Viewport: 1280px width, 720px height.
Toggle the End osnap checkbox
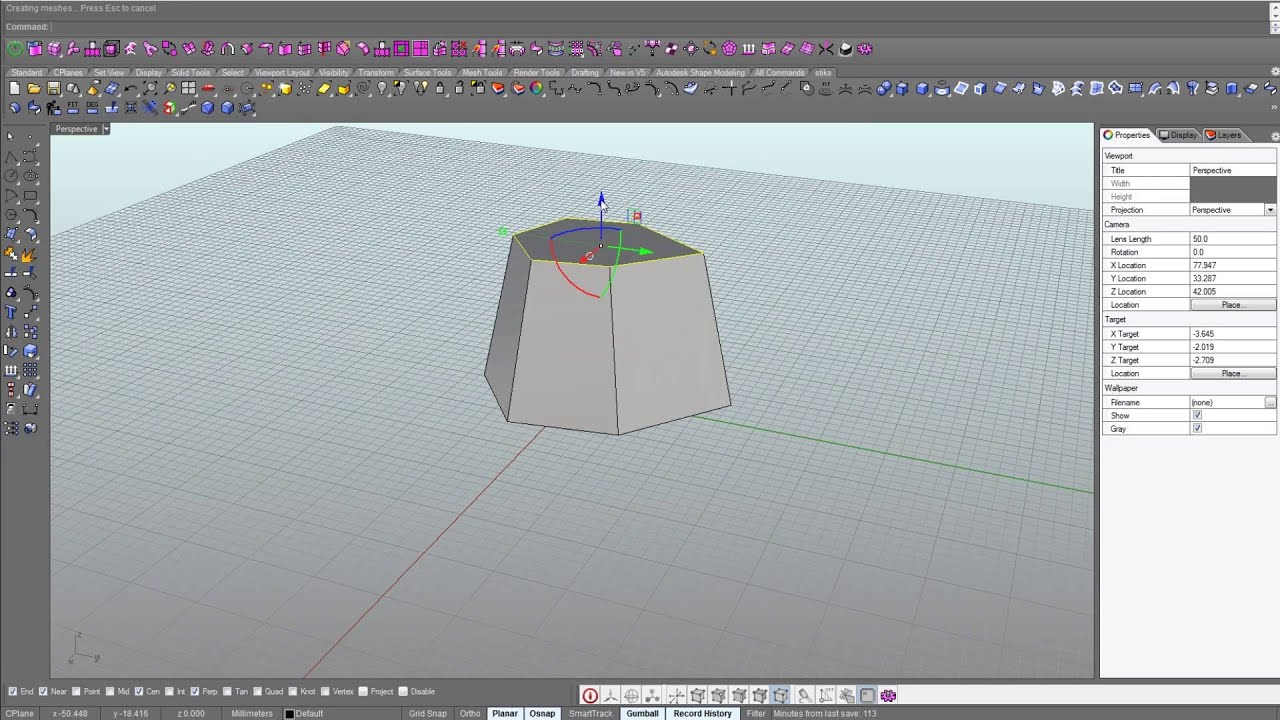click(x=12, y=691)
